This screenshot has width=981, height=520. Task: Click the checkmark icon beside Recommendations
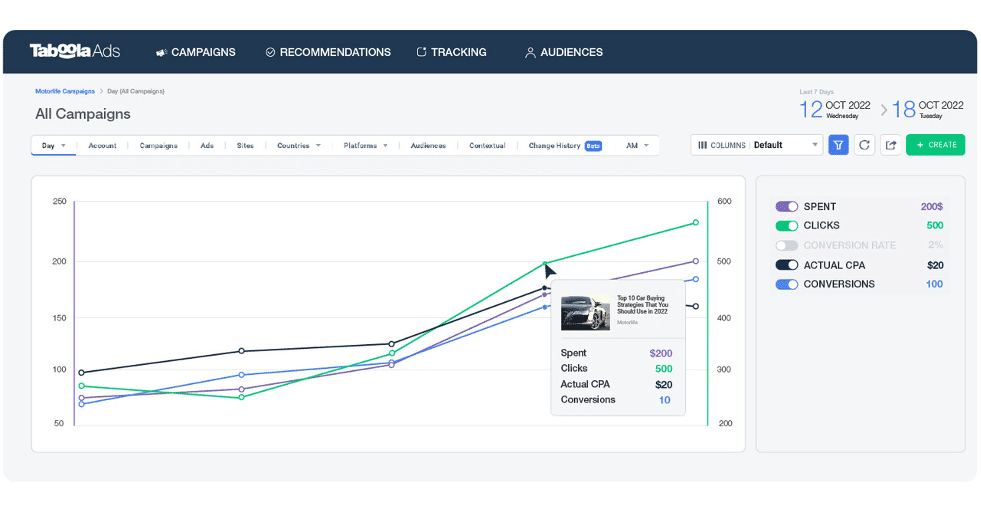tap(270, 53)
